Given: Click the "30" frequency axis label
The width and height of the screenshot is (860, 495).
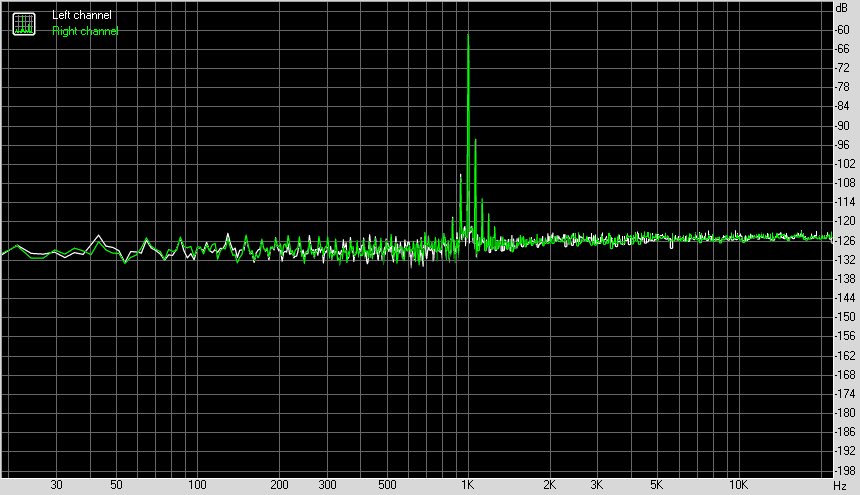Looking at the screenshot, I should click(x=56, y=485).
